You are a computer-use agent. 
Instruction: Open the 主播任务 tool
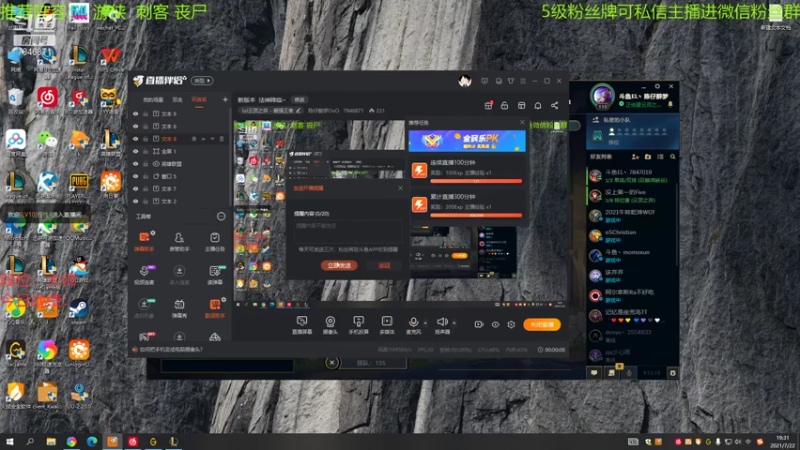pos(215,242)
